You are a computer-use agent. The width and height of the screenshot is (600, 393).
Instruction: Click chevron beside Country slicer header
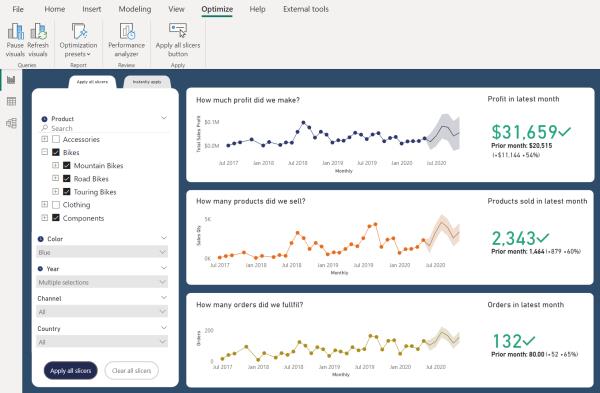[164, 328]
